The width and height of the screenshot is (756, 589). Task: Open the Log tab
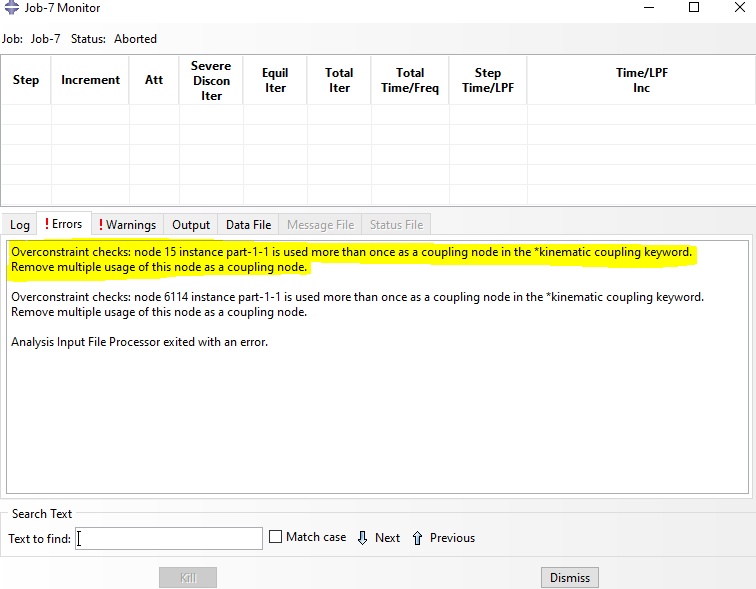[x=20, y=225]
